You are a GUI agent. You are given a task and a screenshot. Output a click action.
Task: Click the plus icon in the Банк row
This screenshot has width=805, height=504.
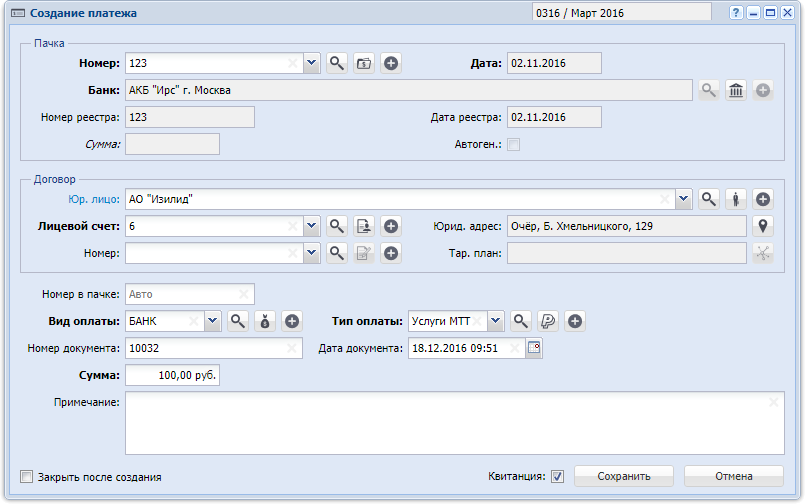pyautogui.click(x=763, y=90)
